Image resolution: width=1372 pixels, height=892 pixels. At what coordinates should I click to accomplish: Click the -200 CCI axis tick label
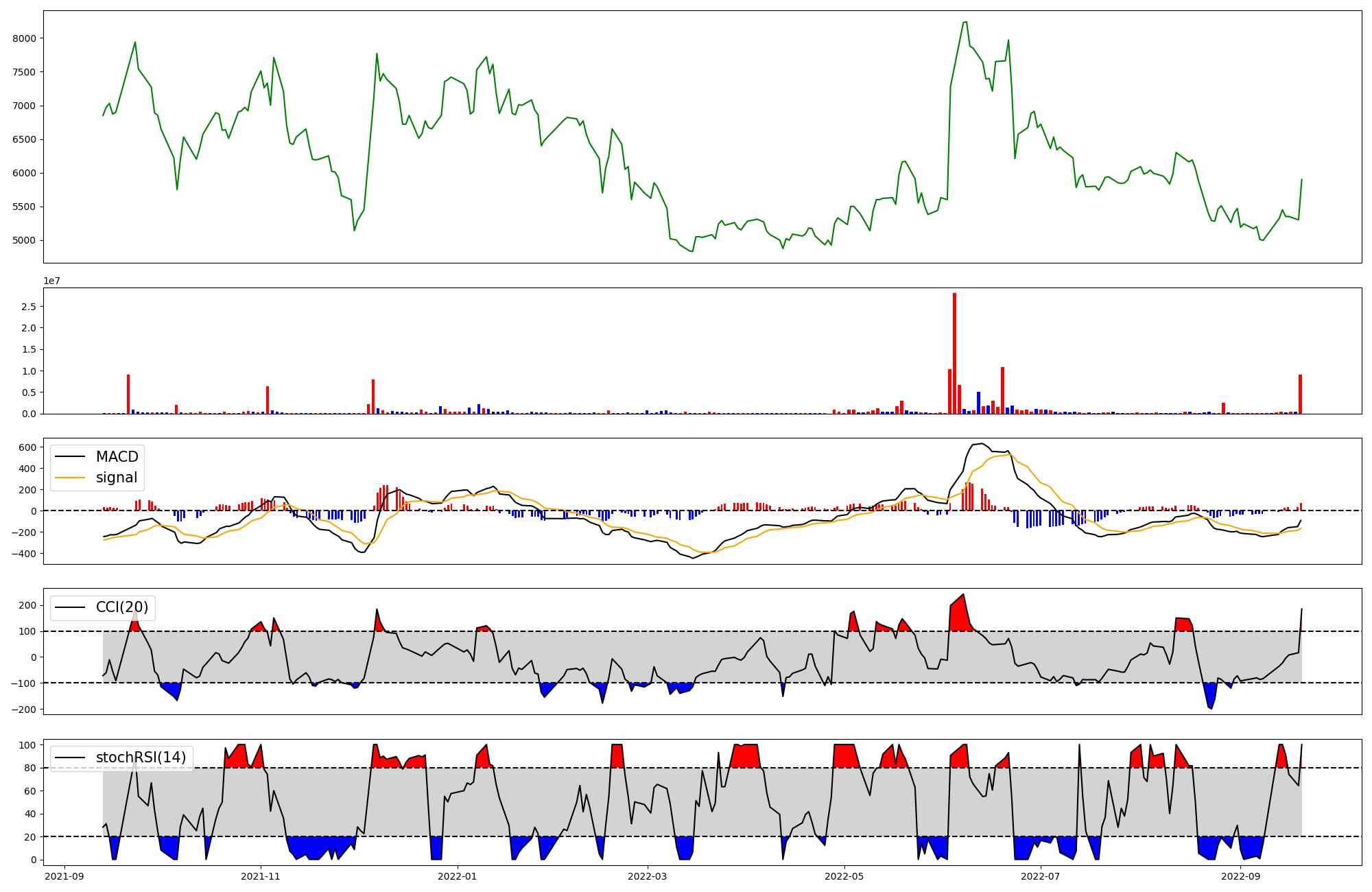[23, 709]
